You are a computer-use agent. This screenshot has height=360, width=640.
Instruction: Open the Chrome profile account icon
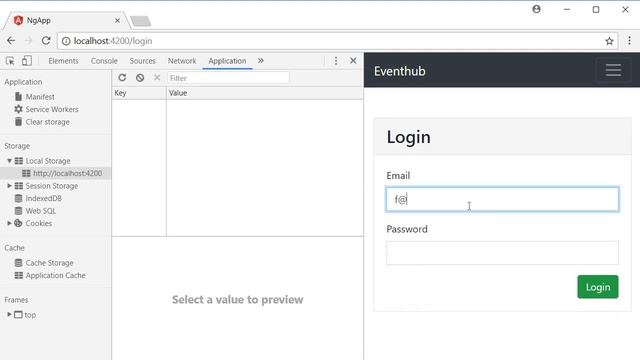pos(536,9)
